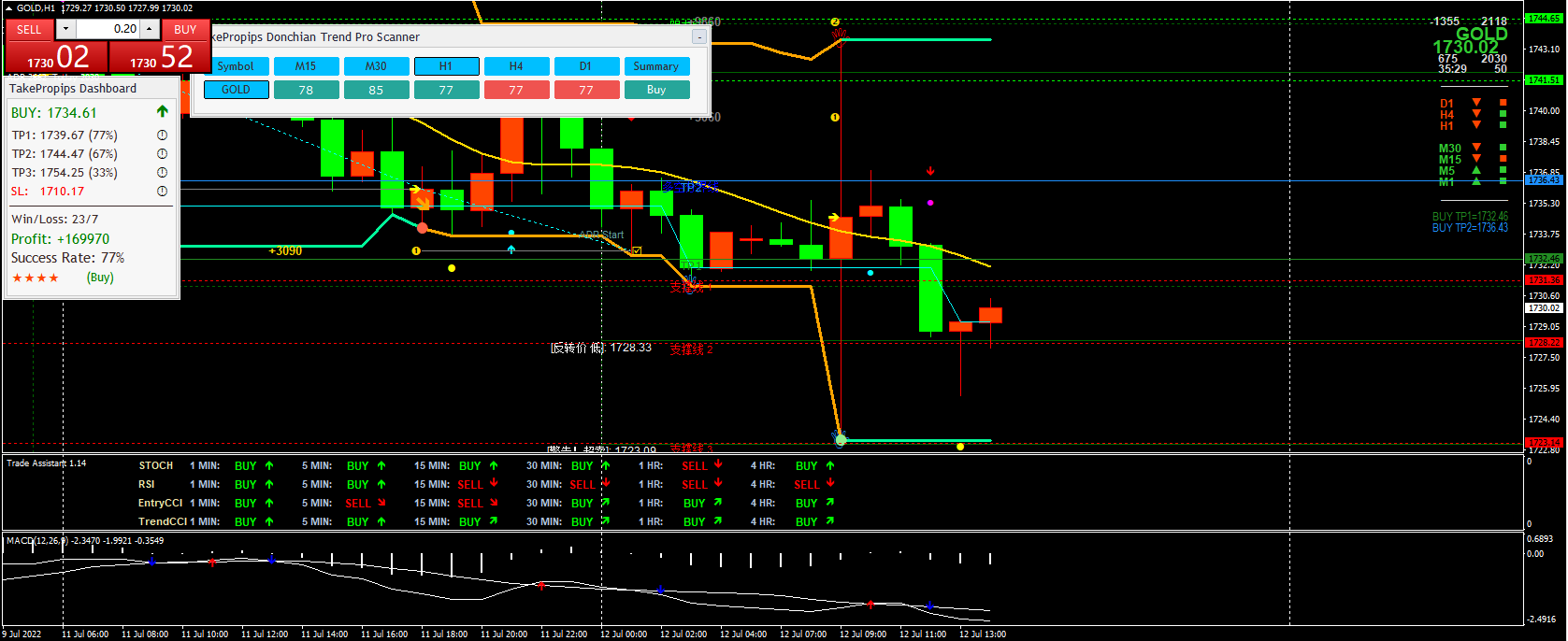This screenshot has height=641, width=1568.
Task: Click the clock icon next to SL
Action: coord(162,192)
